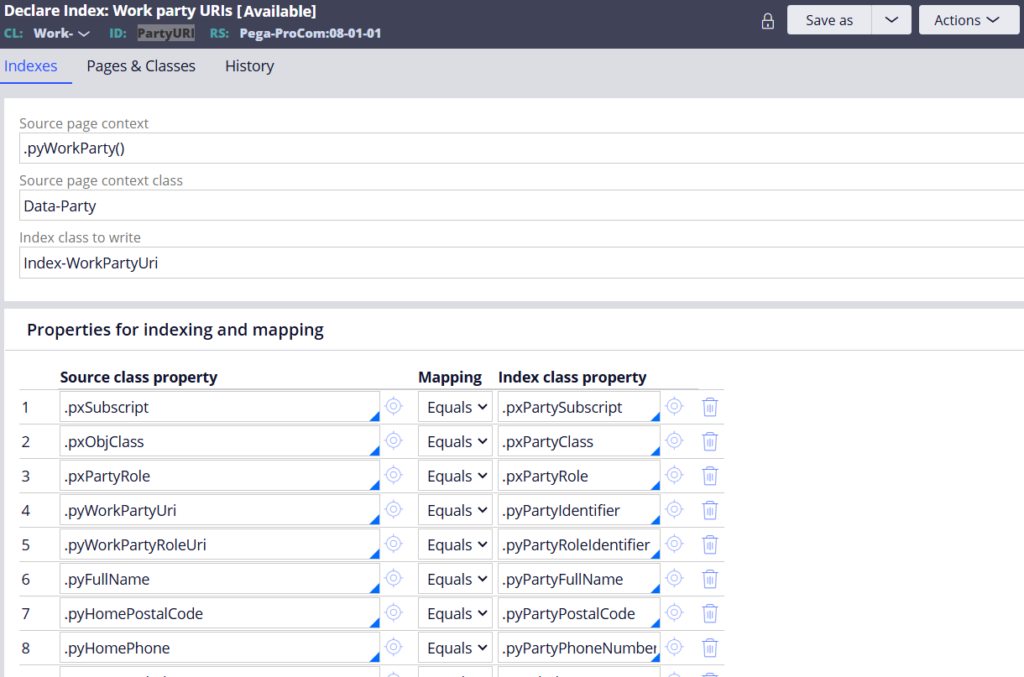This screenshot has height=677, width=1024.
Task: Remove the .pyHomePhone mapping row
Action: click(710, 648)
